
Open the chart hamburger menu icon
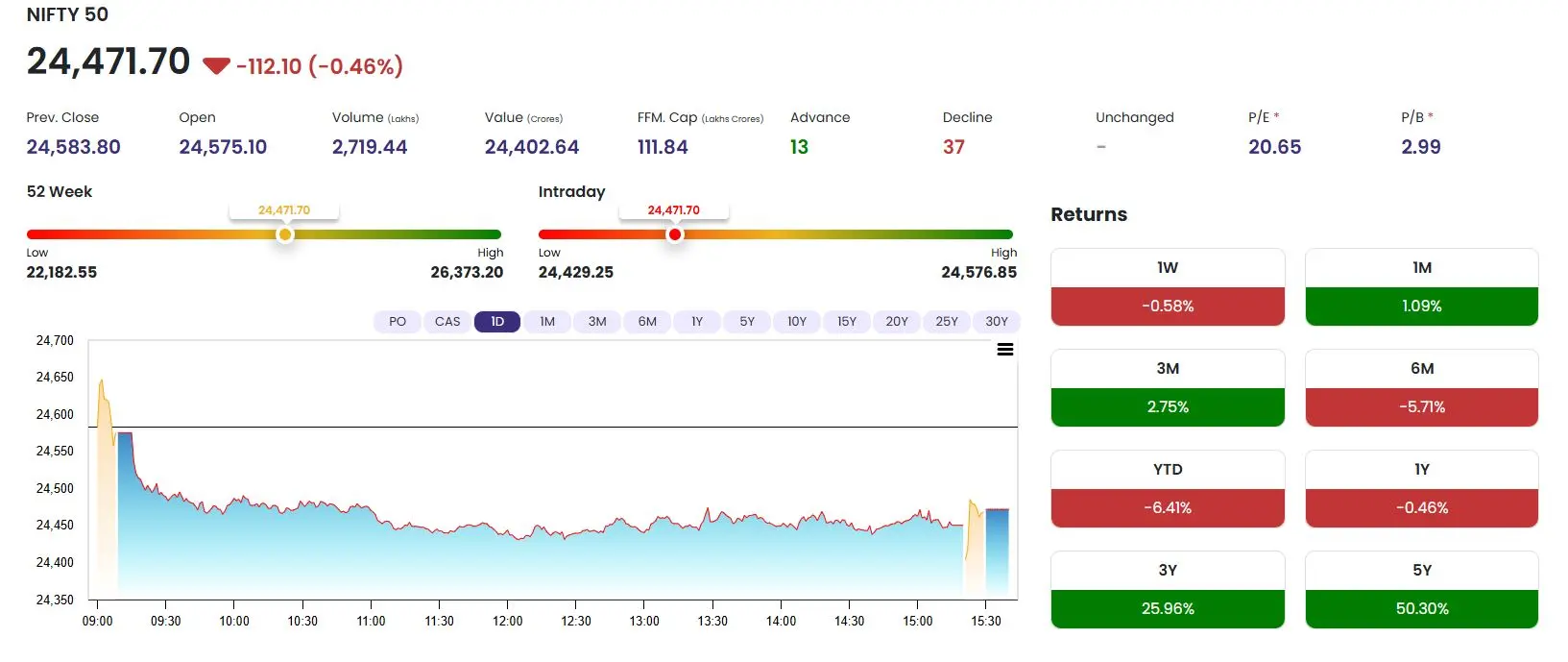(x=1005, y=350)
